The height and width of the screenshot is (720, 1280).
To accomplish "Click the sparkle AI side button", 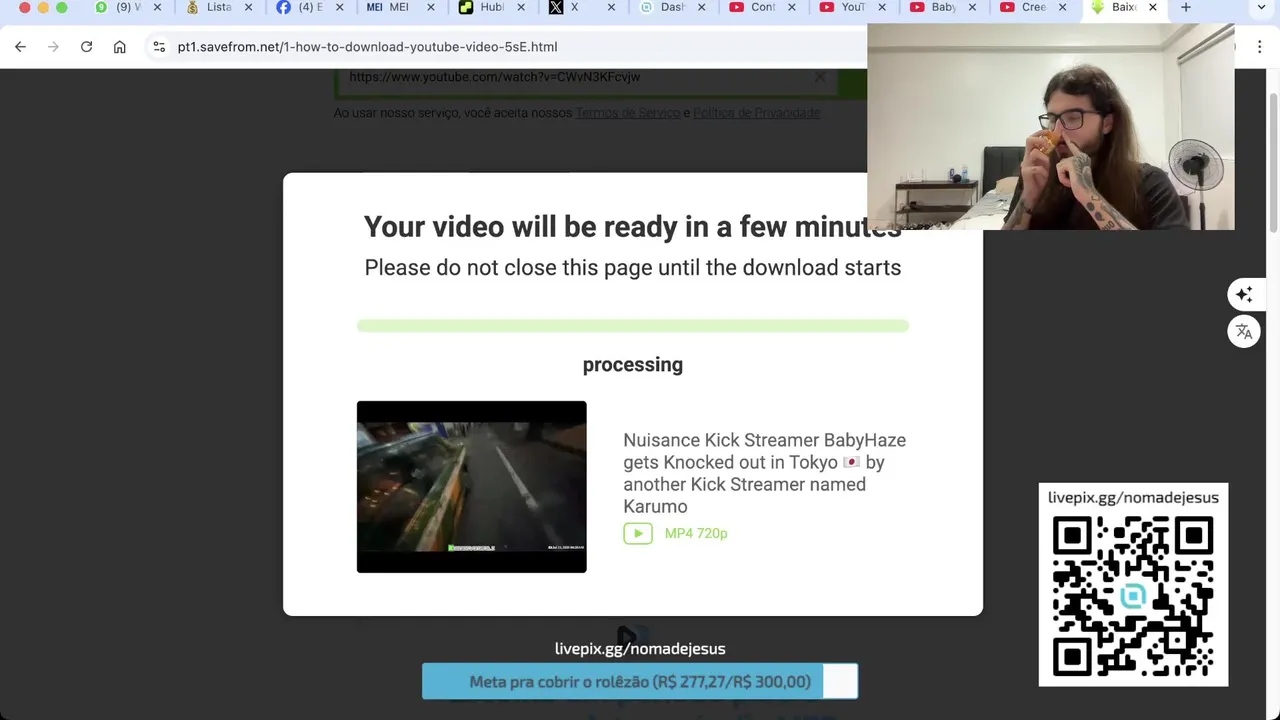I will tap(1244, 294).
